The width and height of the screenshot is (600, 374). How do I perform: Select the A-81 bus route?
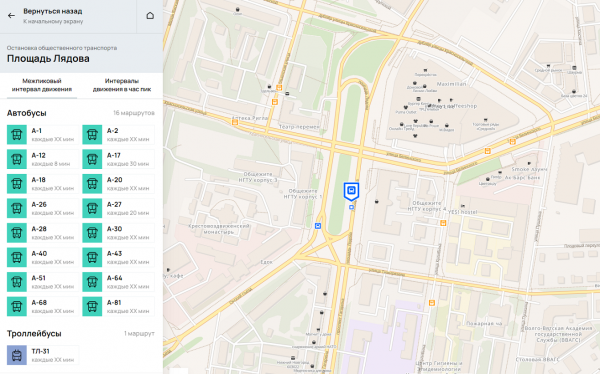coord(119,306)
